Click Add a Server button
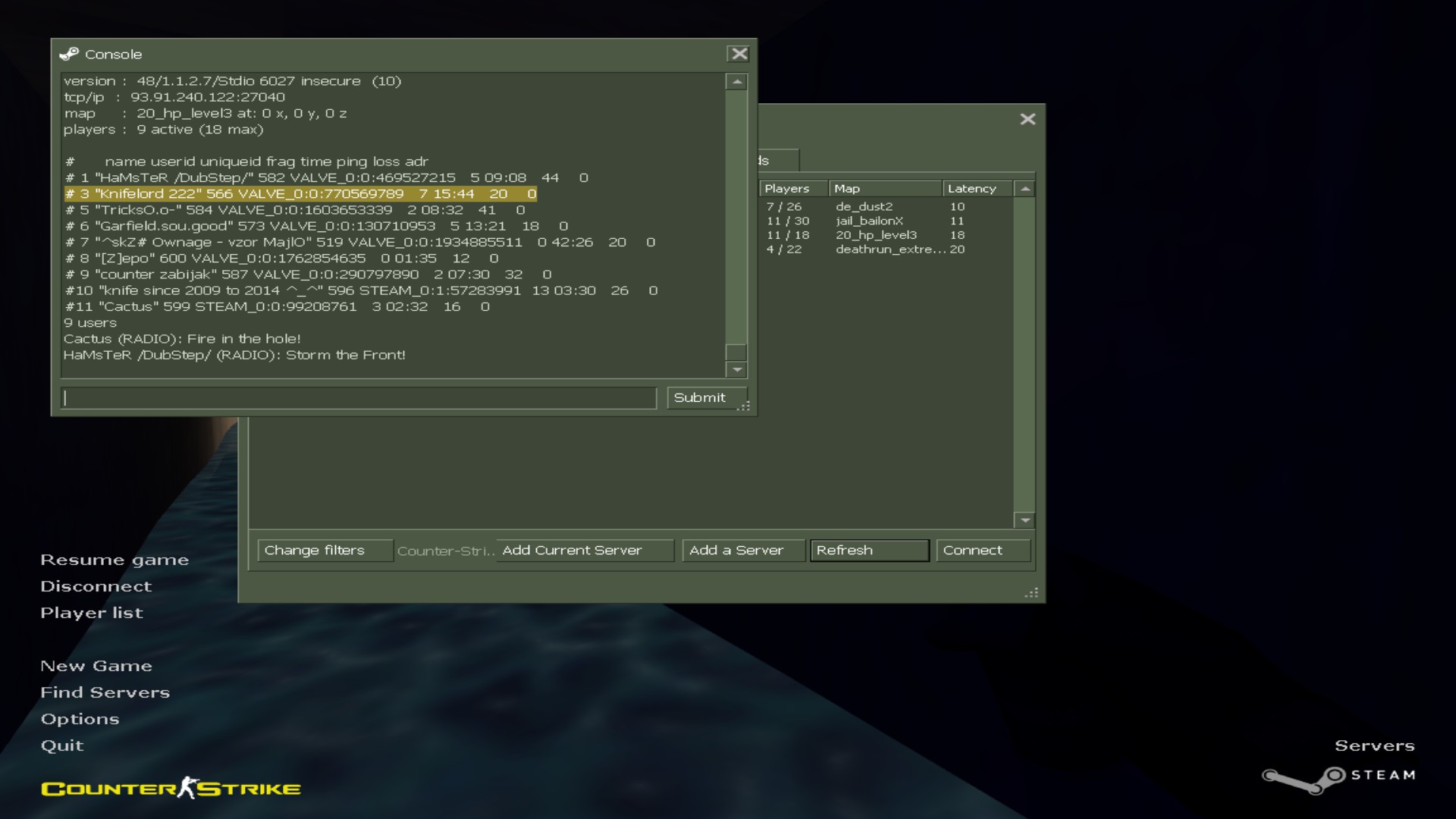 [x=743, y=551]
